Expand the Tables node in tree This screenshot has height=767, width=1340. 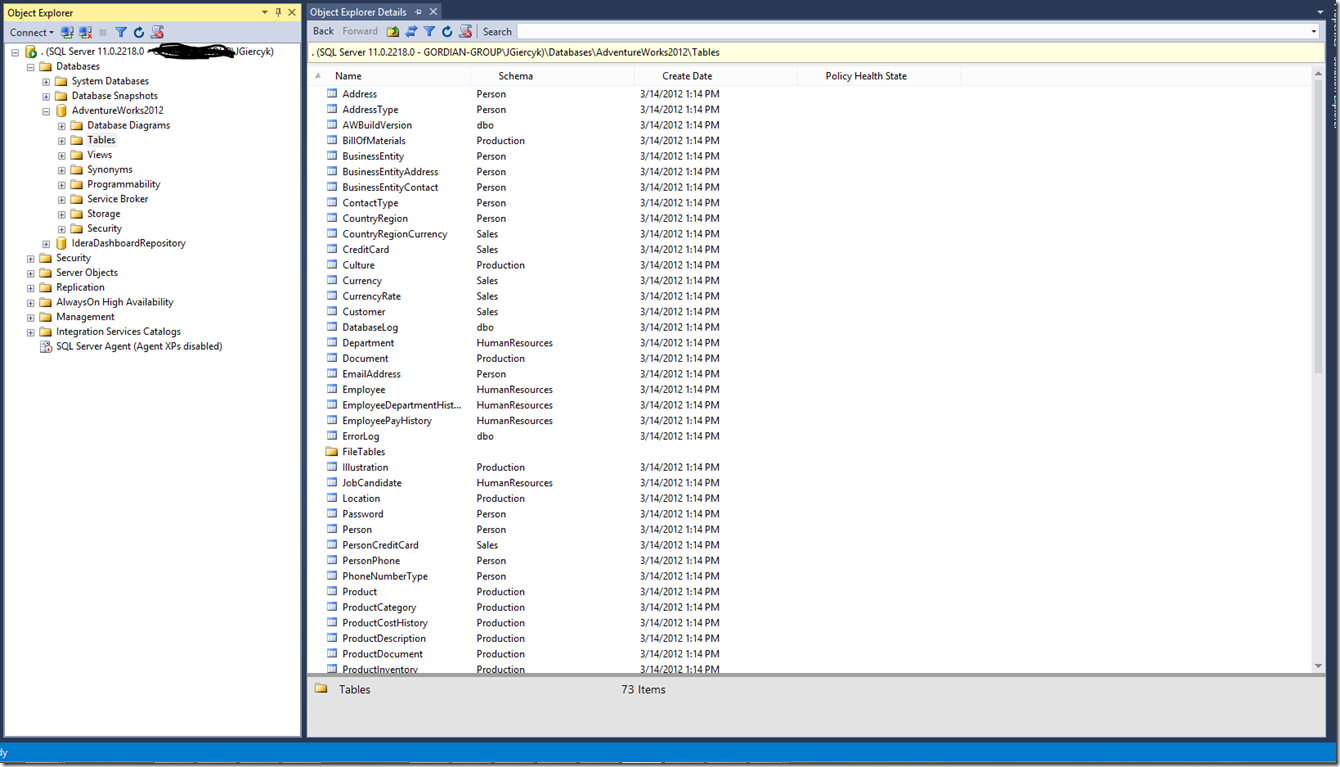62,141
